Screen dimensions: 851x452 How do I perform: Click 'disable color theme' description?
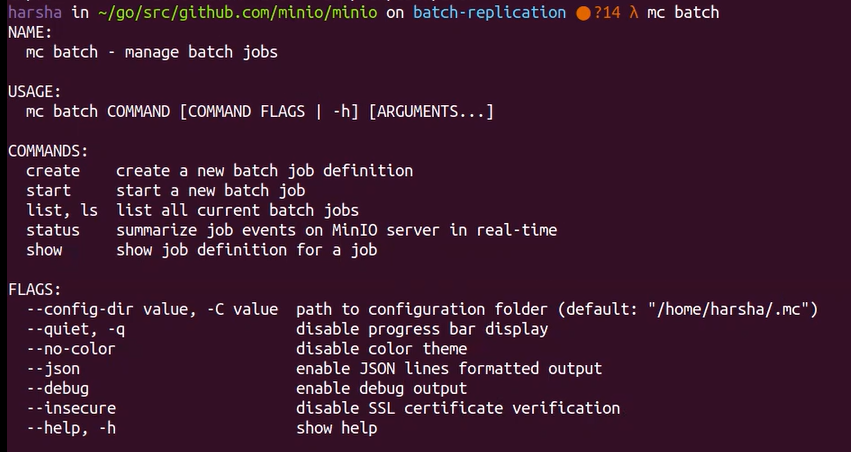pos(382,349)
